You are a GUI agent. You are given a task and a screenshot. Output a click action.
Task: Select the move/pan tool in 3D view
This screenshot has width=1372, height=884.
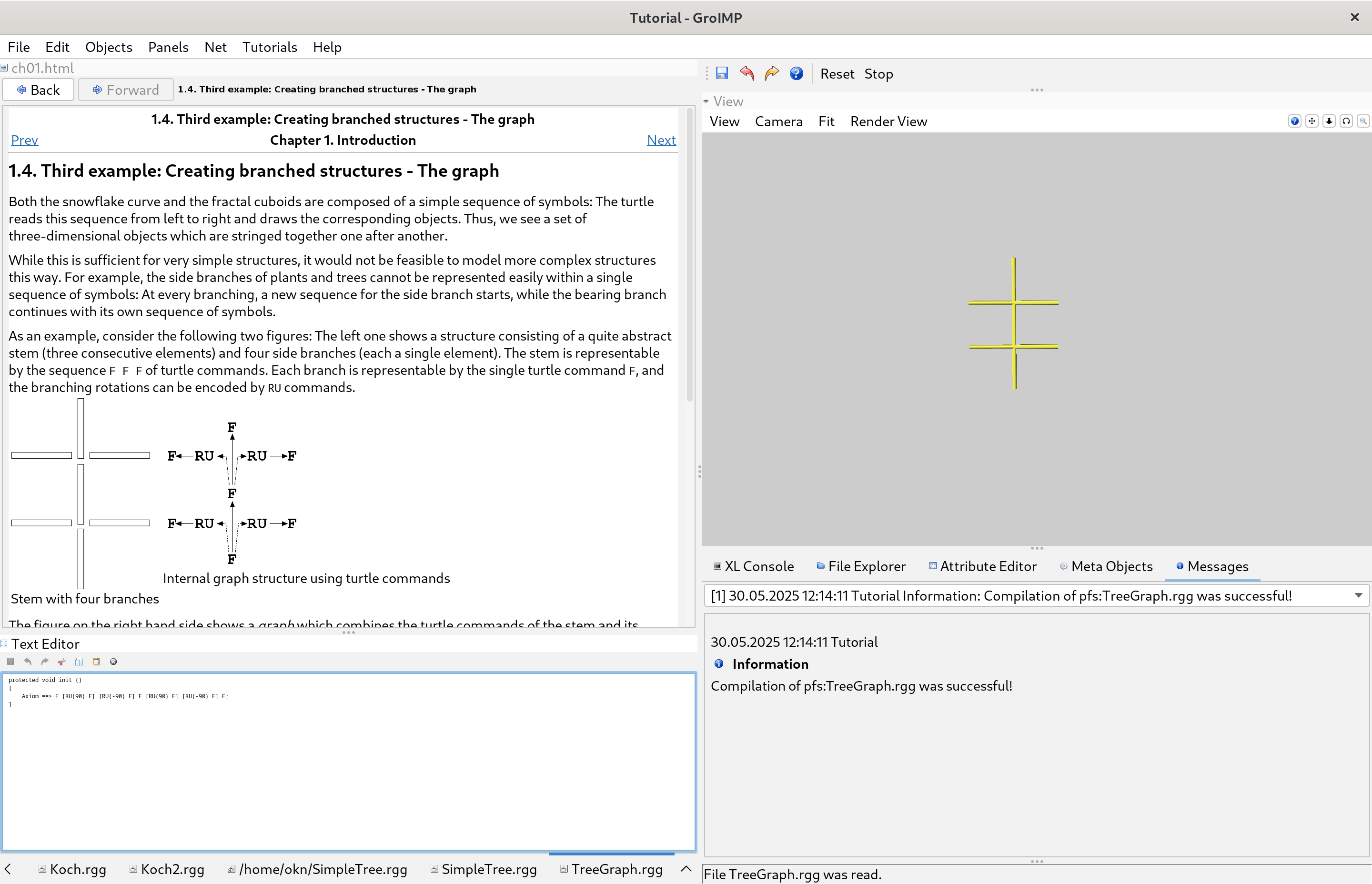(x=1311, y=121)
